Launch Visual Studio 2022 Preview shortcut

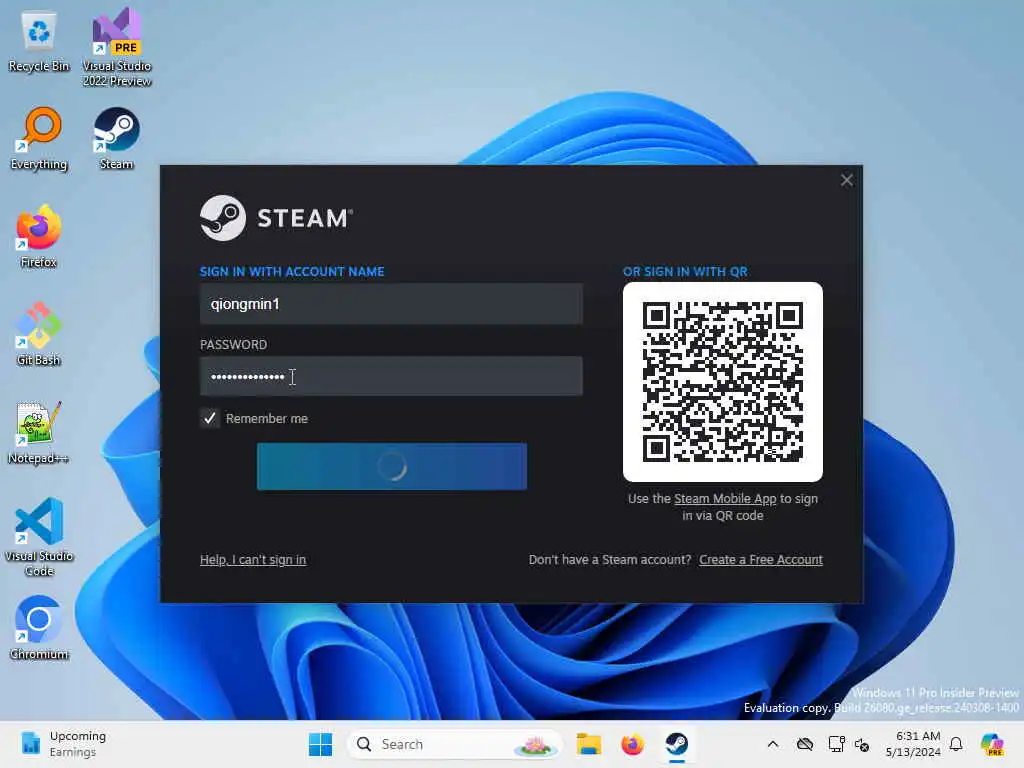coord(117,47)
